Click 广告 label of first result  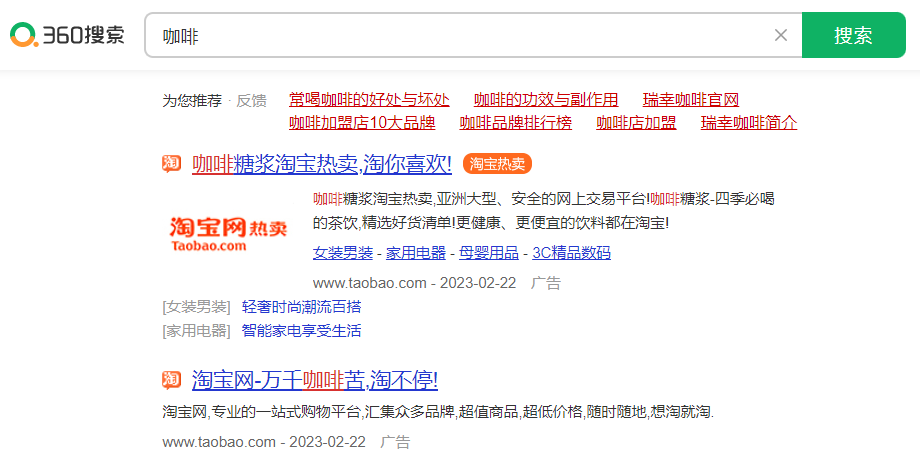click(x=546, y=283)
